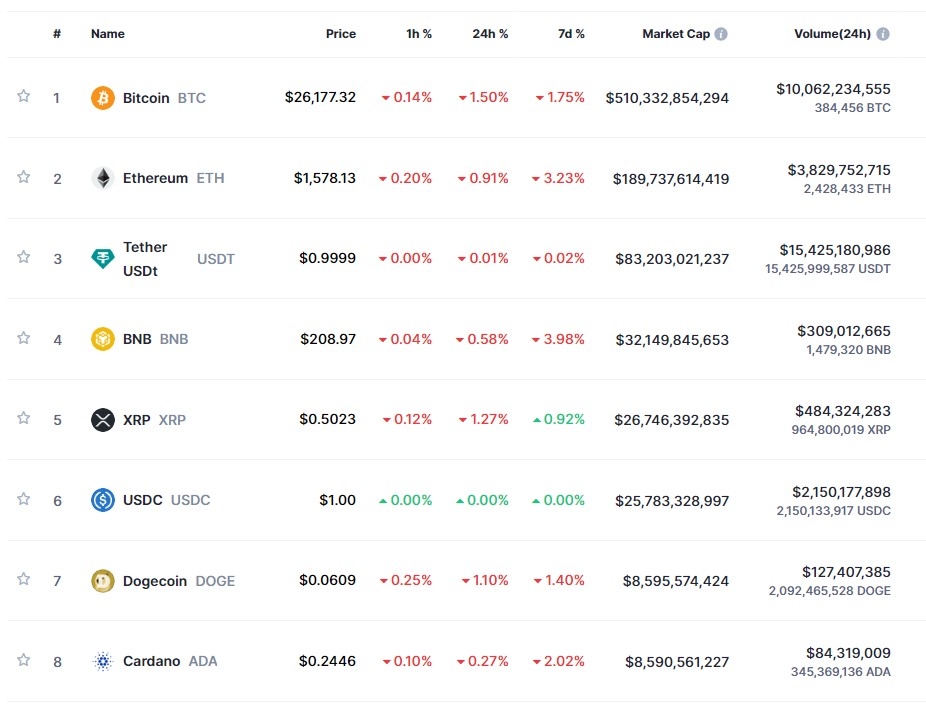Sort by the # rank column
This screenshot has width=926, height=705.
57,34
